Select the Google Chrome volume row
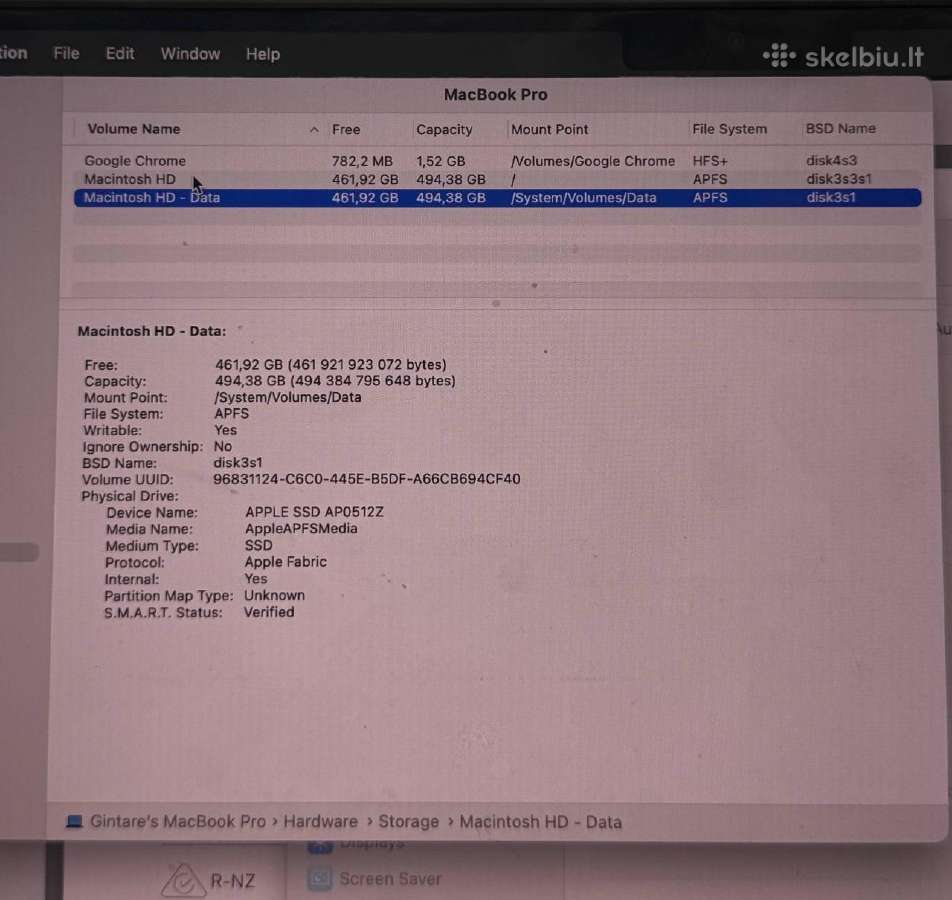 coord(497,161)
